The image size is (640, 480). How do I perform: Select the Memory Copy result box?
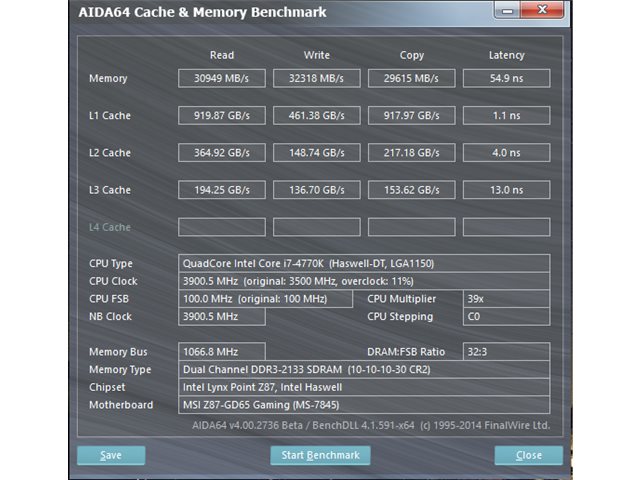[x=411, y=78]
